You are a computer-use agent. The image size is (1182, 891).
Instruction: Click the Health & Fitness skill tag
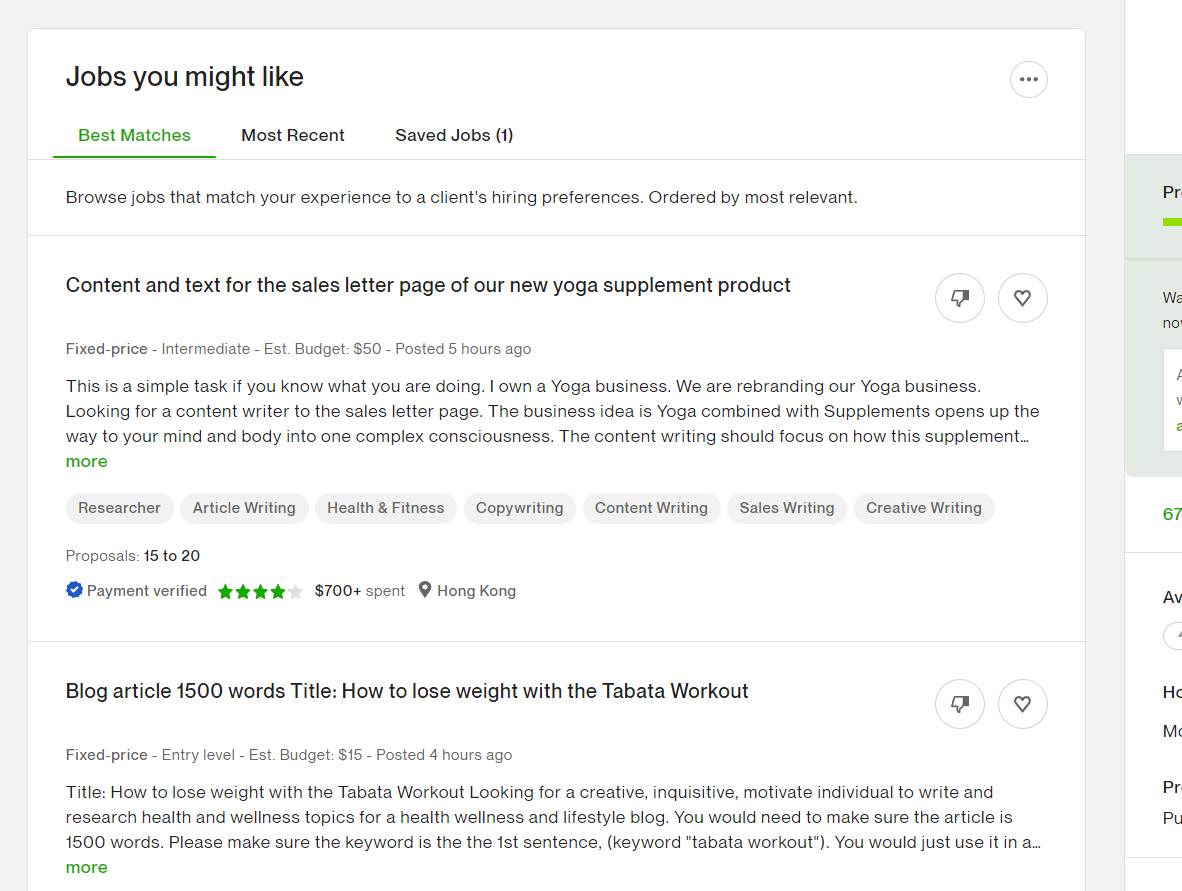[x=385, y=508]
